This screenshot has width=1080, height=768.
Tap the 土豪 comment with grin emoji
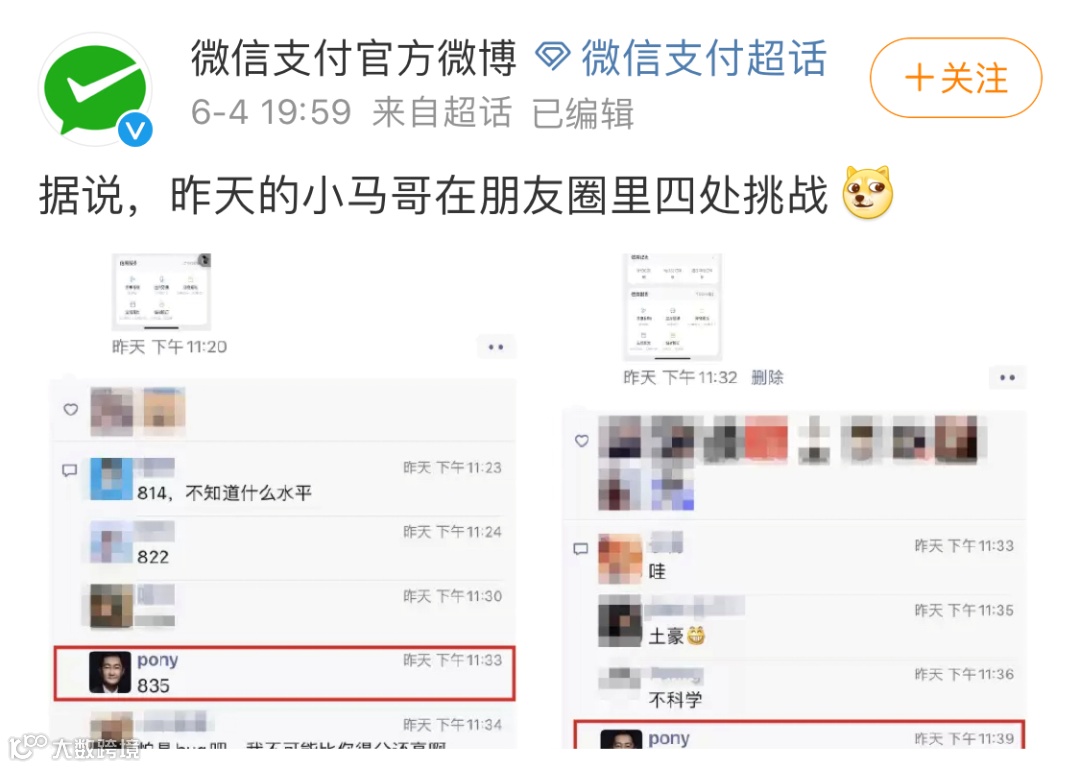677,636
